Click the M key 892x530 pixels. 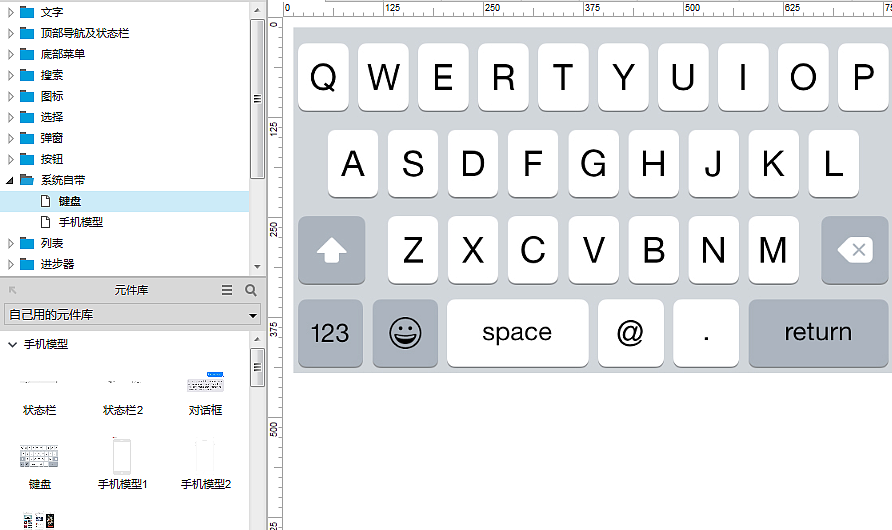(x=774, y=250)
